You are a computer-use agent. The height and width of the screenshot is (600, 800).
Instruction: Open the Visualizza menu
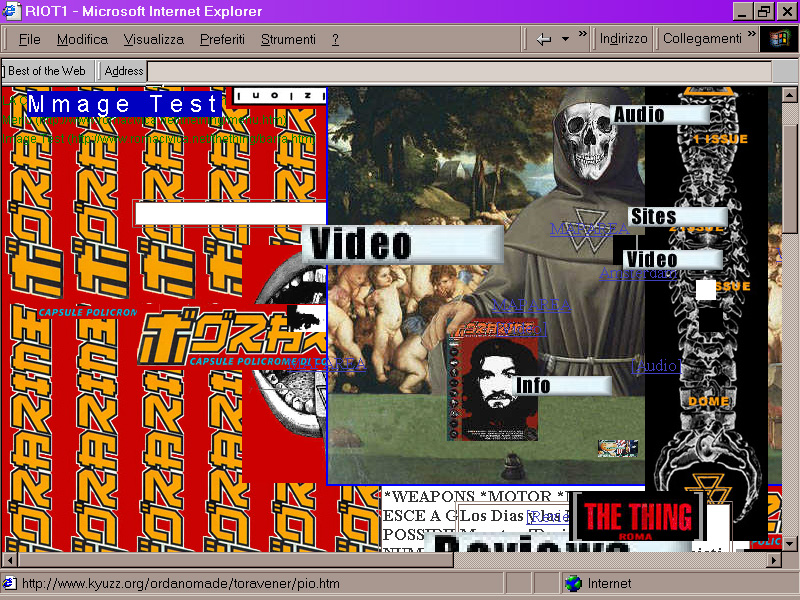[154, 39]
